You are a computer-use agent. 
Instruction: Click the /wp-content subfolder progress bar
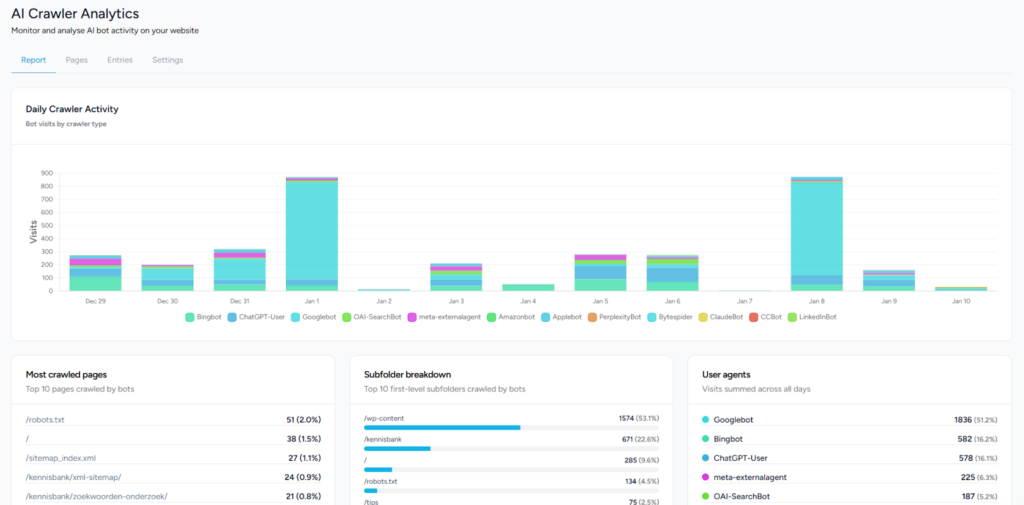point(442,427)
